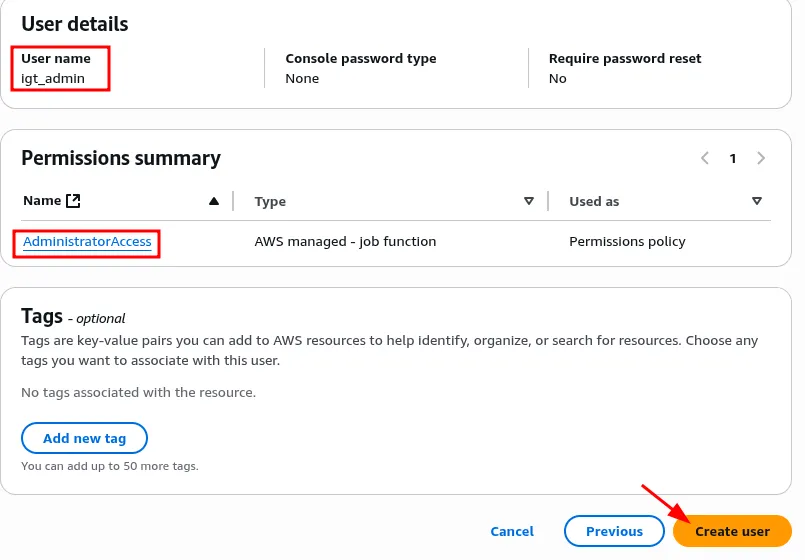
Task: Click the external link icon beside Name
Action: click(x=73, y=201)
